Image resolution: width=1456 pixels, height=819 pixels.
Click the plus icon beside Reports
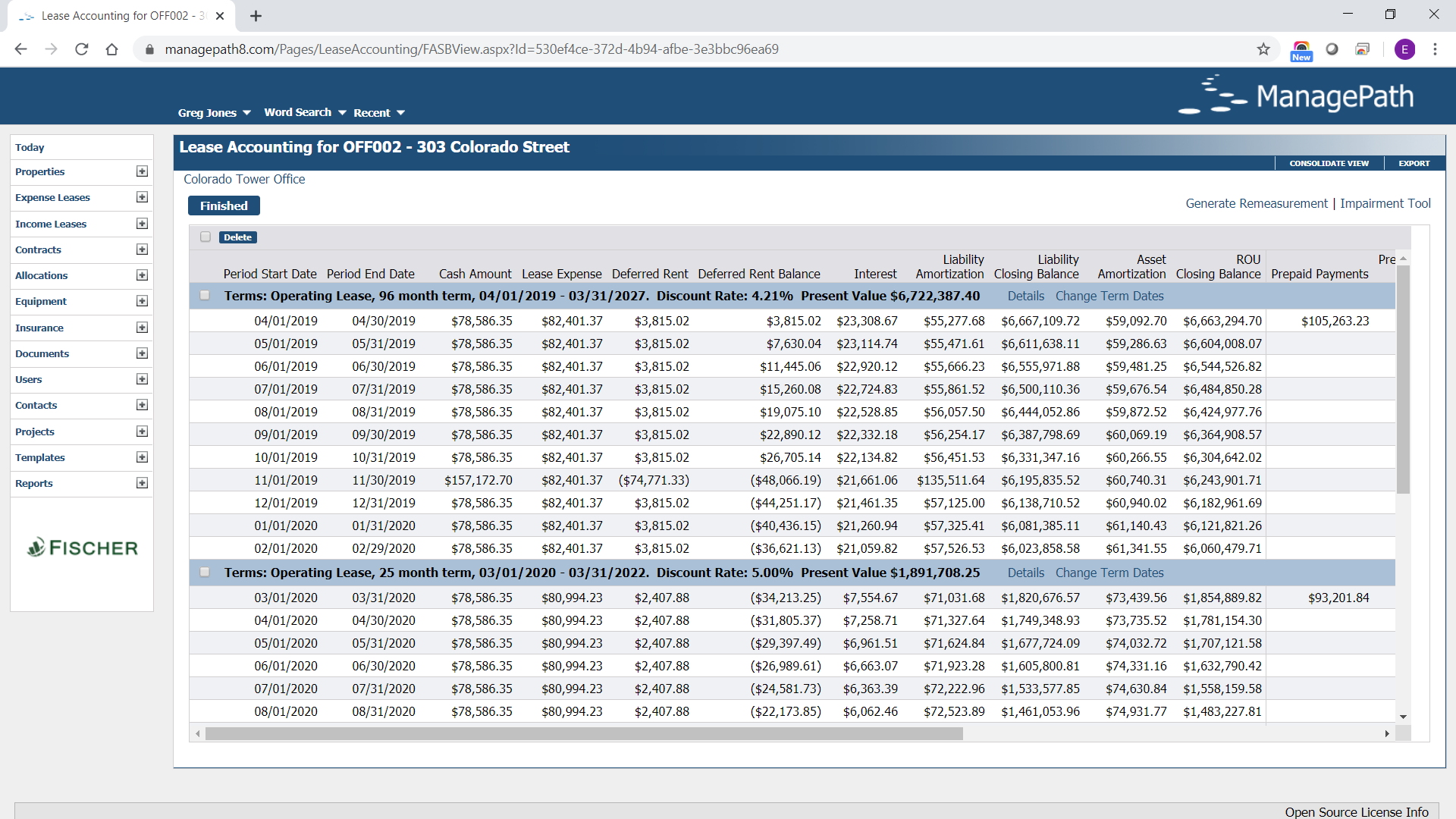[142, 483]
